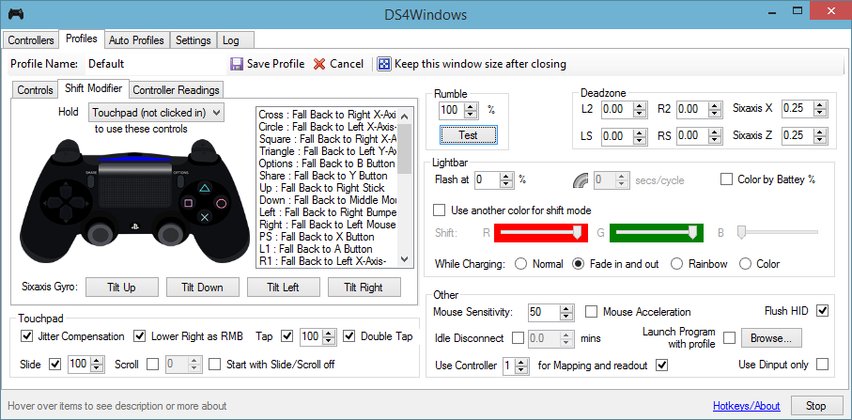This screenshot has width=852, height=420.
Task: Click the Circle button on controller image
Action: coord(221,204)
